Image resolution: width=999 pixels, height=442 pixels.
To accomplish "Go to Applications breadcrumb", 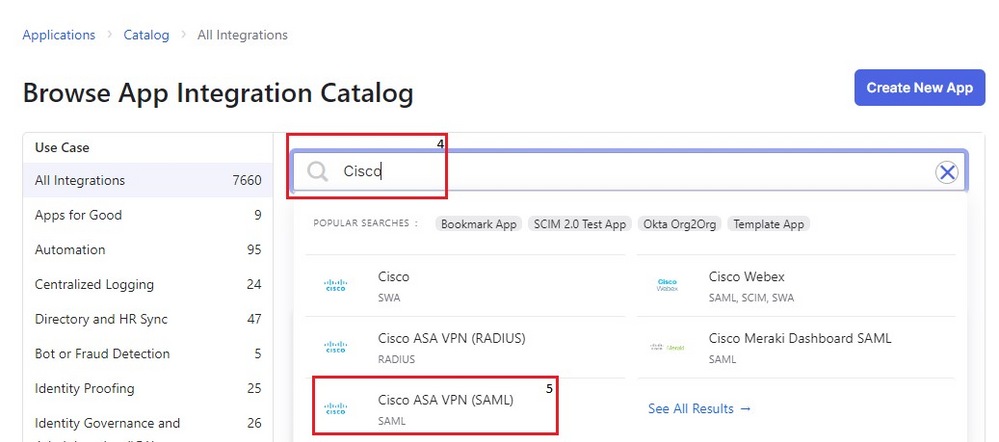I will click(59, 35).
